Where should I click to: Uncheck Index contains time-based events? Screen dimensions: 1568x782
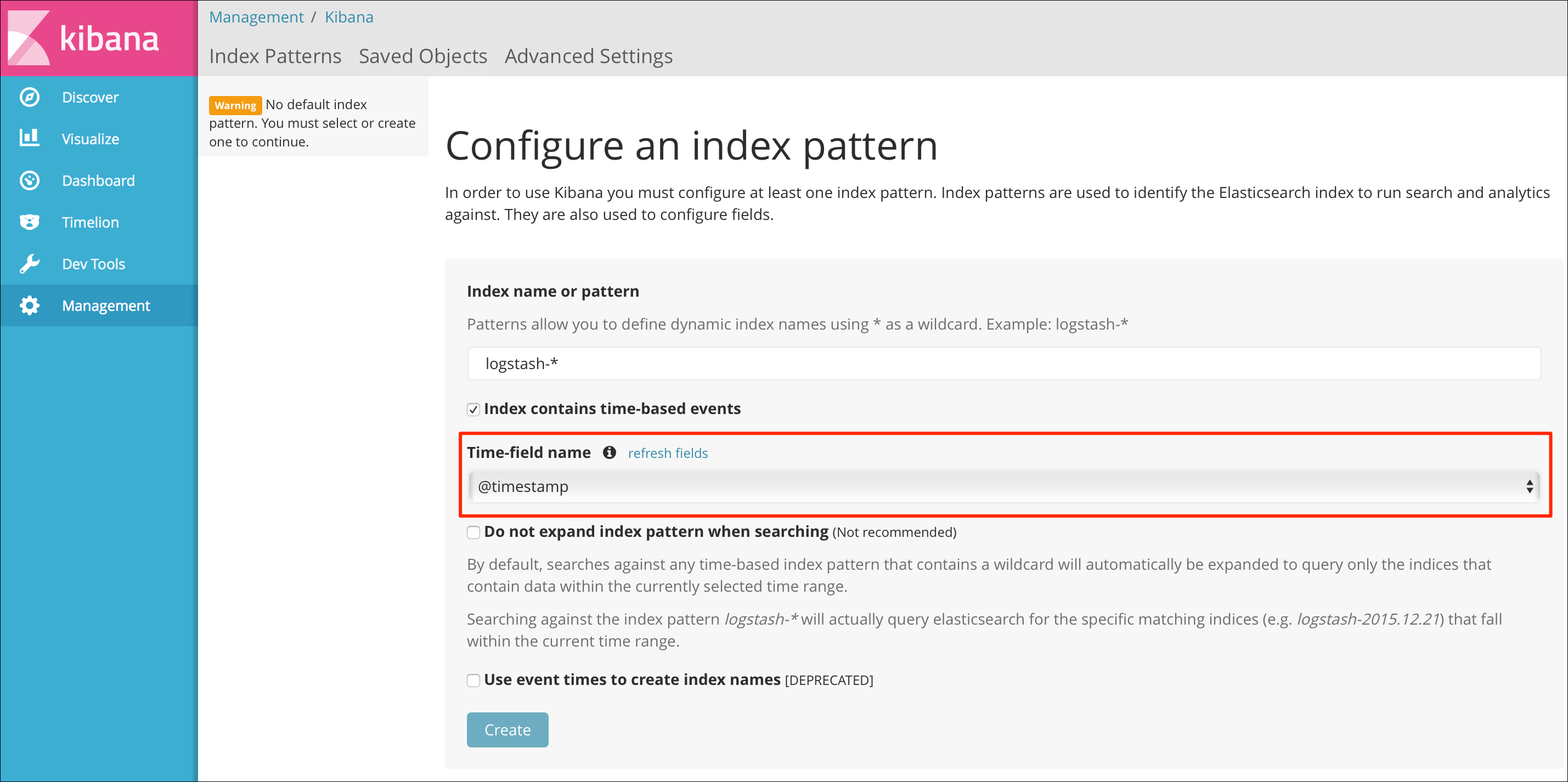coord(473,410)
